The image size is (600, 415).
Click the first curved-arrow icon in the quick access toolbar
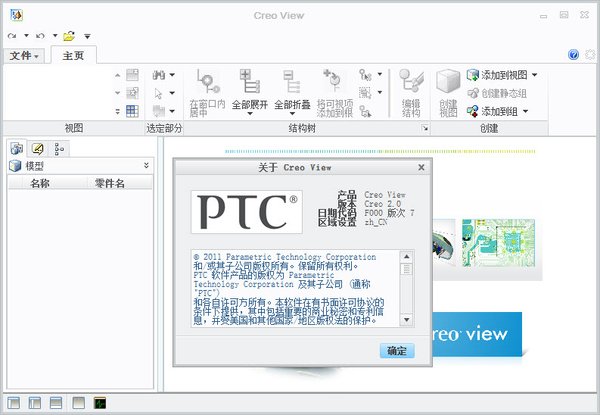tap(12, 36)
